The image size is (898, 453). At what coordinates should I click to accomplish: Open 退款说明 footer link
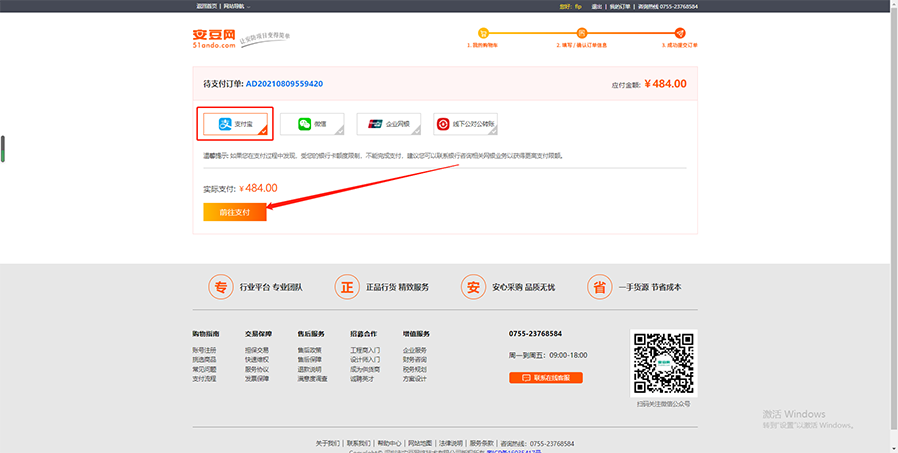(309, 369)
